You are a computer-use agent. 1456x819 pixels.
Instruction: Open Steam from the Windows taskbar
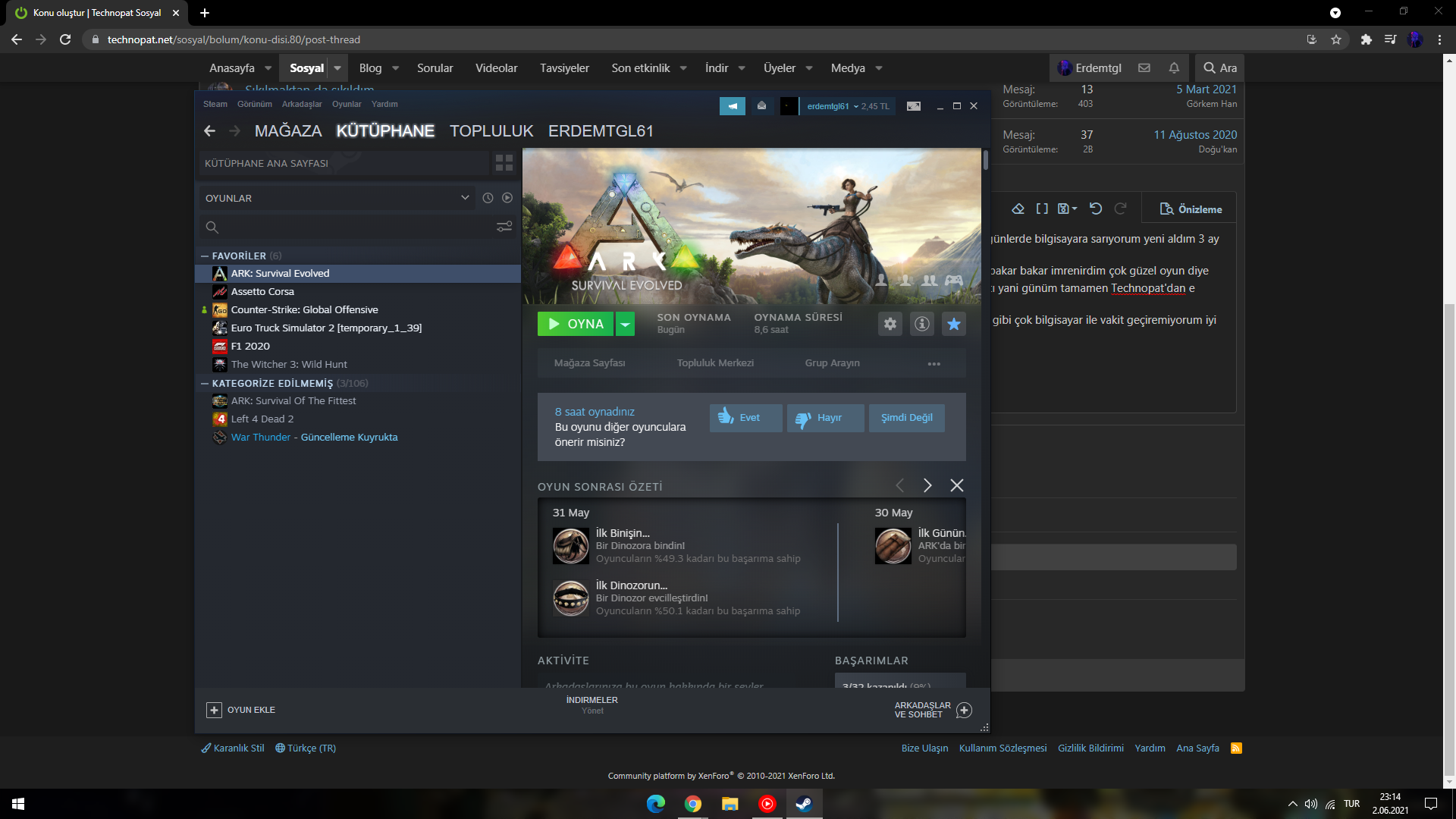pyautogui.click(x=804, y=804)
